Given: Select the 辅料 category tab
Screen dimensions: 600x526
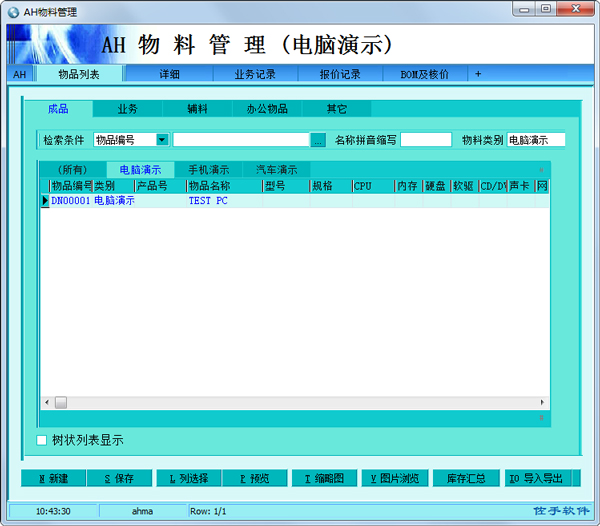Looking at the screenshot, I should [197, 109].
